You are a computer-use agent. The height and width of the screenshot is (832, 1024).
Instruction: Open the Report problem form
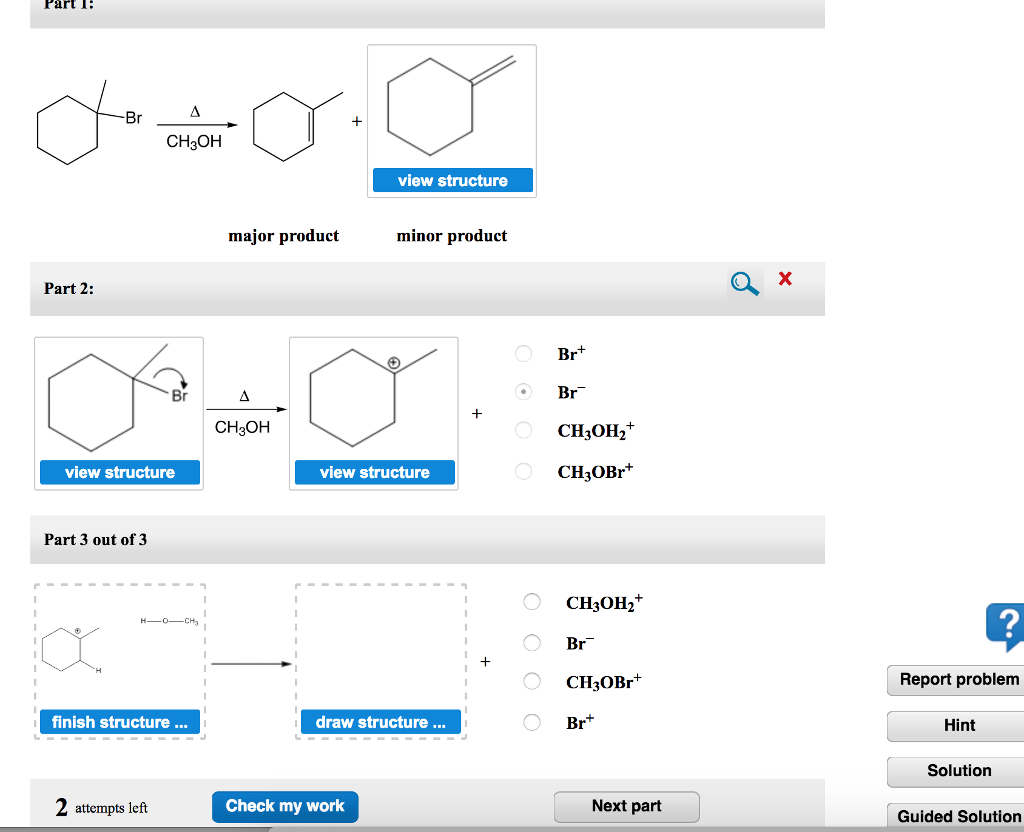click(x=956, y=680)
